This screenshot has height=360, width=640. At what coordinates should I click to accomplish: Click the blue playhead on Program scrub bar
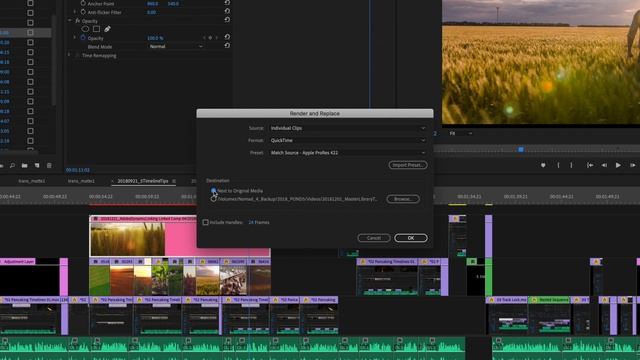tap(521, 150)
